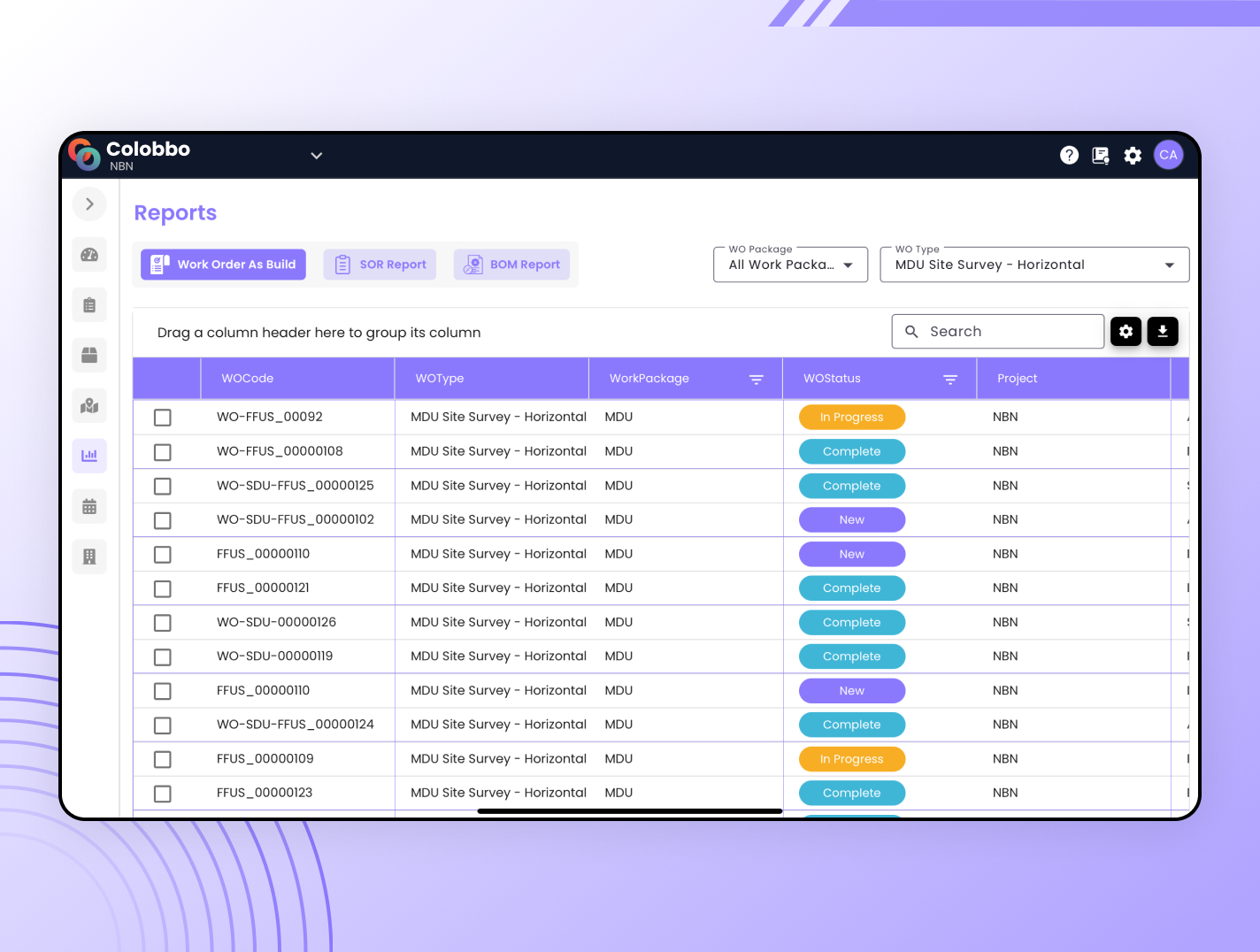Image resolution: width=1260 pixels, height=952 pixels.
Task: Expand the WO Package dropdown
Action: pos(790,265)
